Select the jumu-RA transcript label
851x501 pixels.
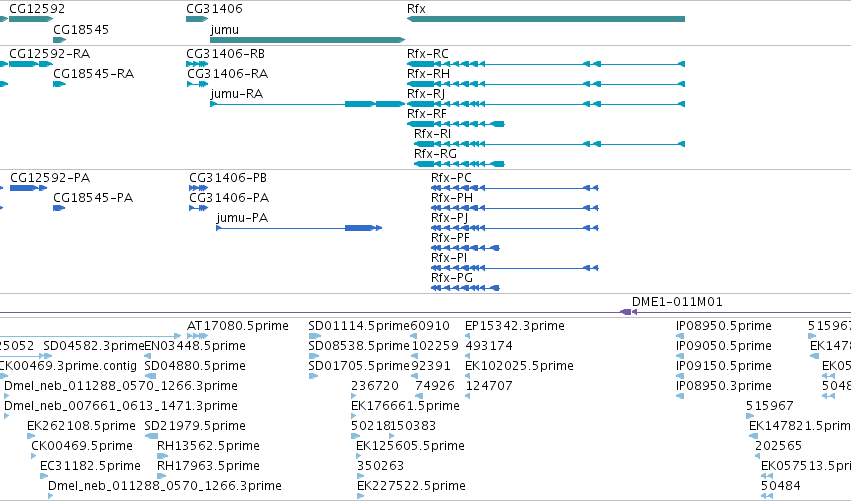[237, 94]
